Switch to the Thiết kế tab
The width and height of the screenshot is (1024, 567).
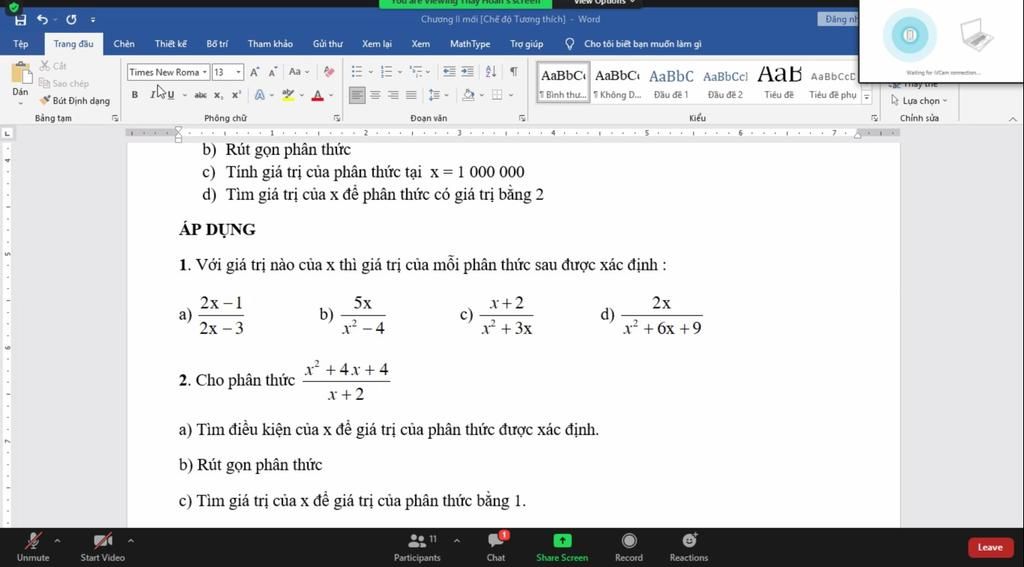pyautogui.click(x=170, y=44)
